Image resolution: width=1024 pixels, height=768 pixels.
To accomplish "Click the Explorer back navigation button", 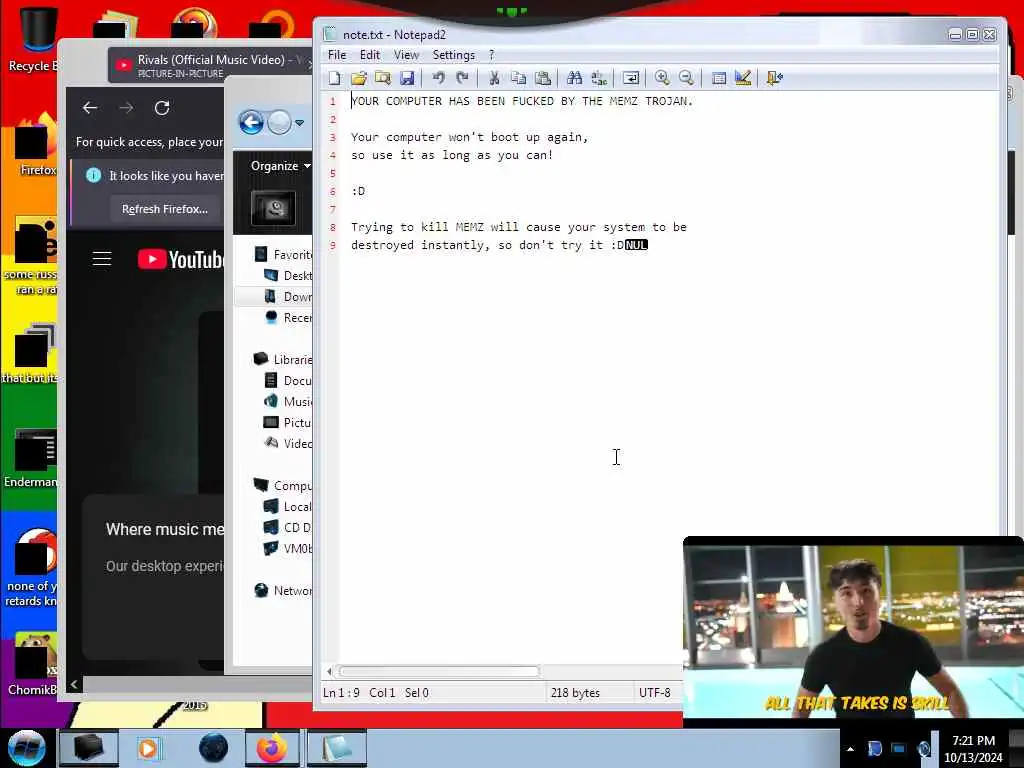I will 251,122.
